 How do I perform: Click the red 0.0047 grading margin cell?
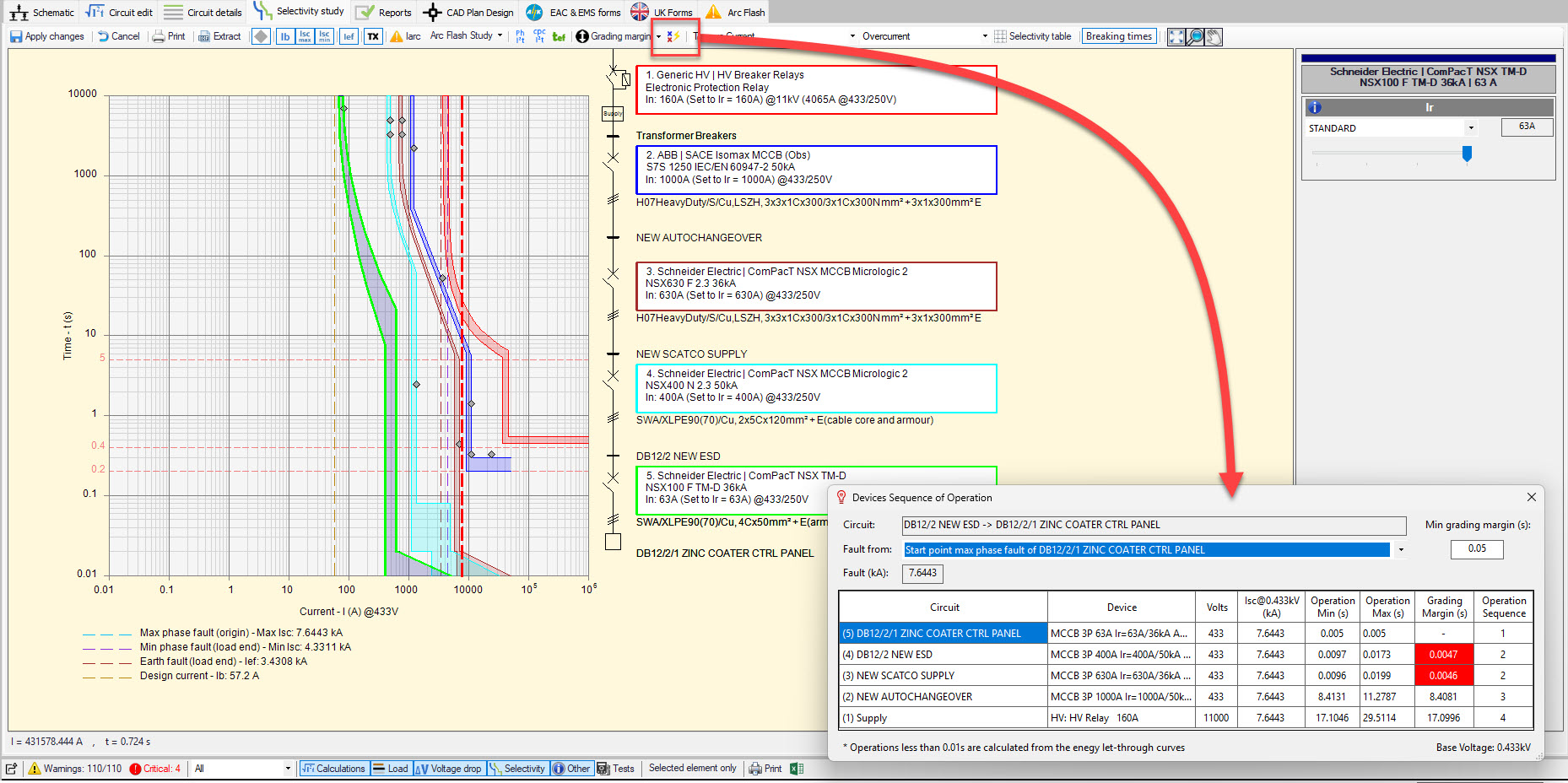pos(1443,655)
